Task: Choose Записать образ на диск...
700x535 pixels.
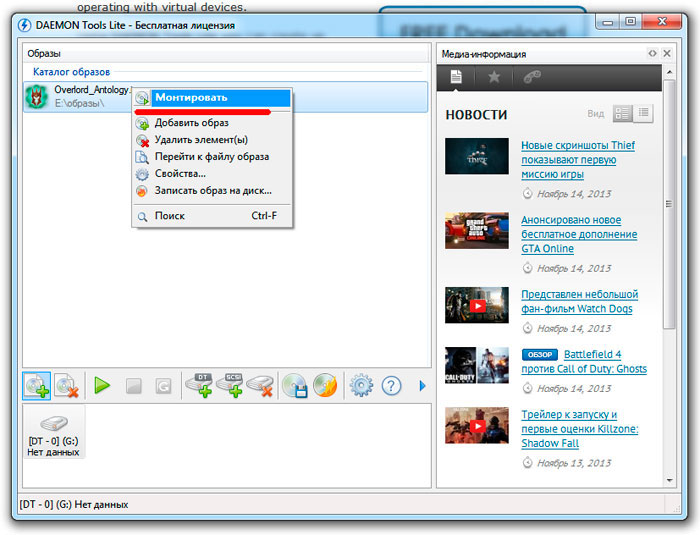Action: (212, 191)
